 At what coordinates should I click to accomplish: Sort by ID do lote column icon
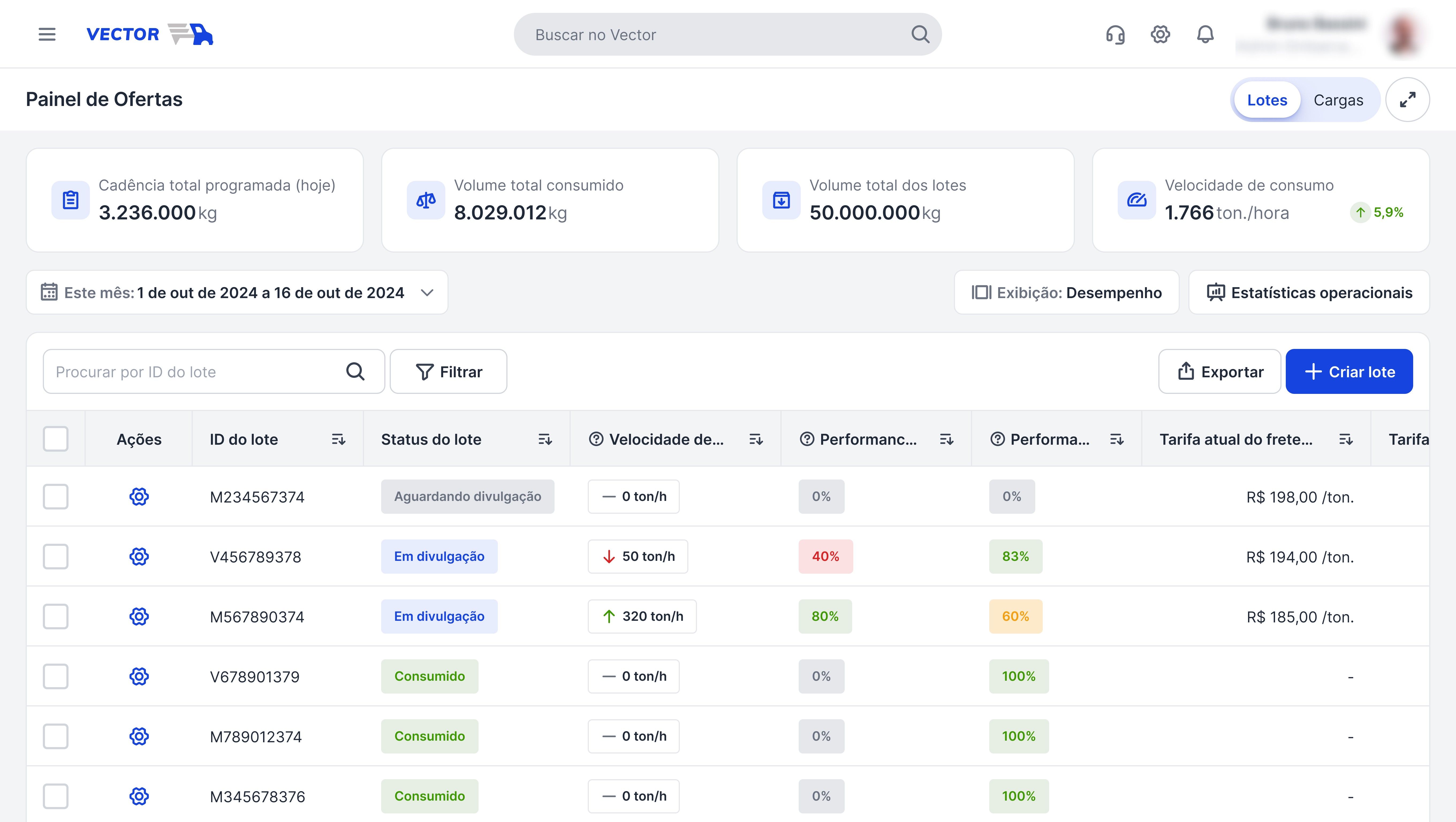coord(338,440)
